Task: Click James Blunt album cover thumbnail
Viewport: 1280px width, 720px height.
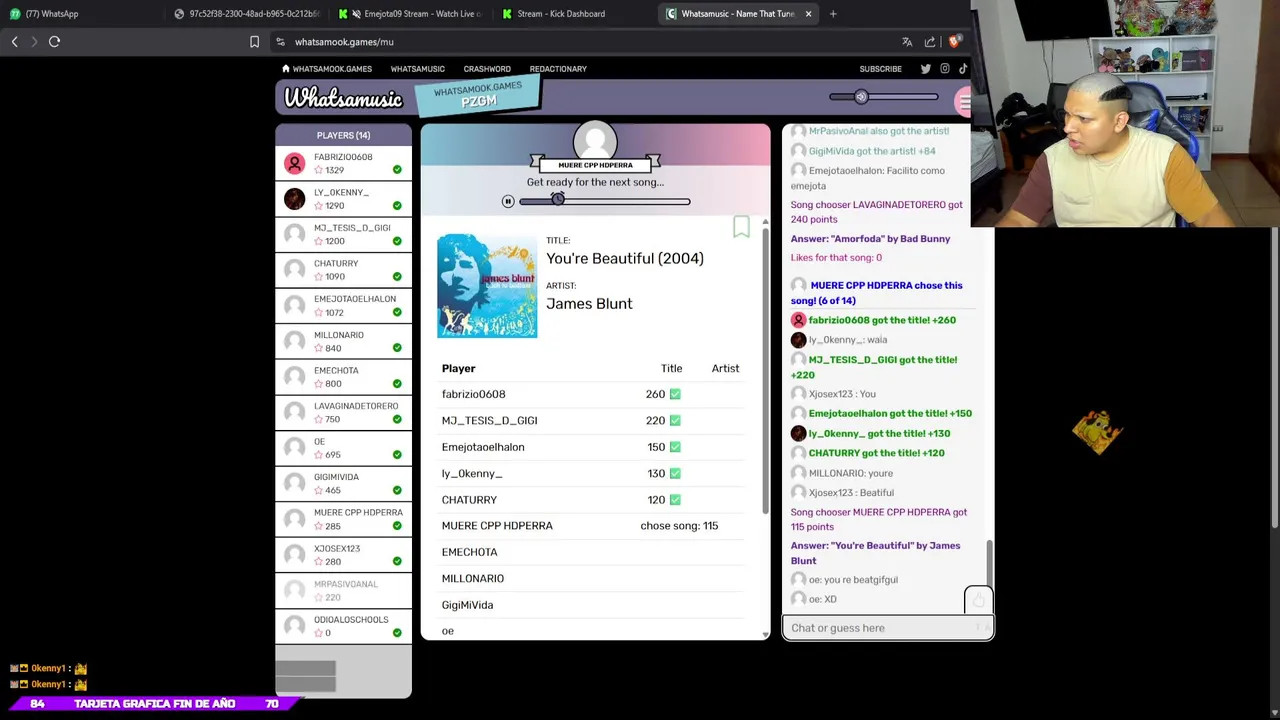Action: tap(487, 286)
